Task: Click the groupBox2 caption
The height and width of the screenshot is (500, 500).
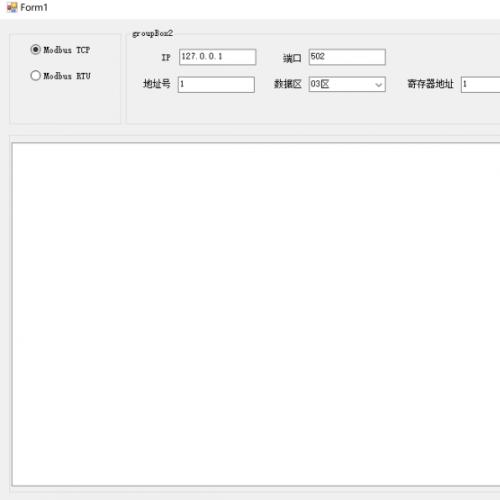Action: [x=153, y=33]
